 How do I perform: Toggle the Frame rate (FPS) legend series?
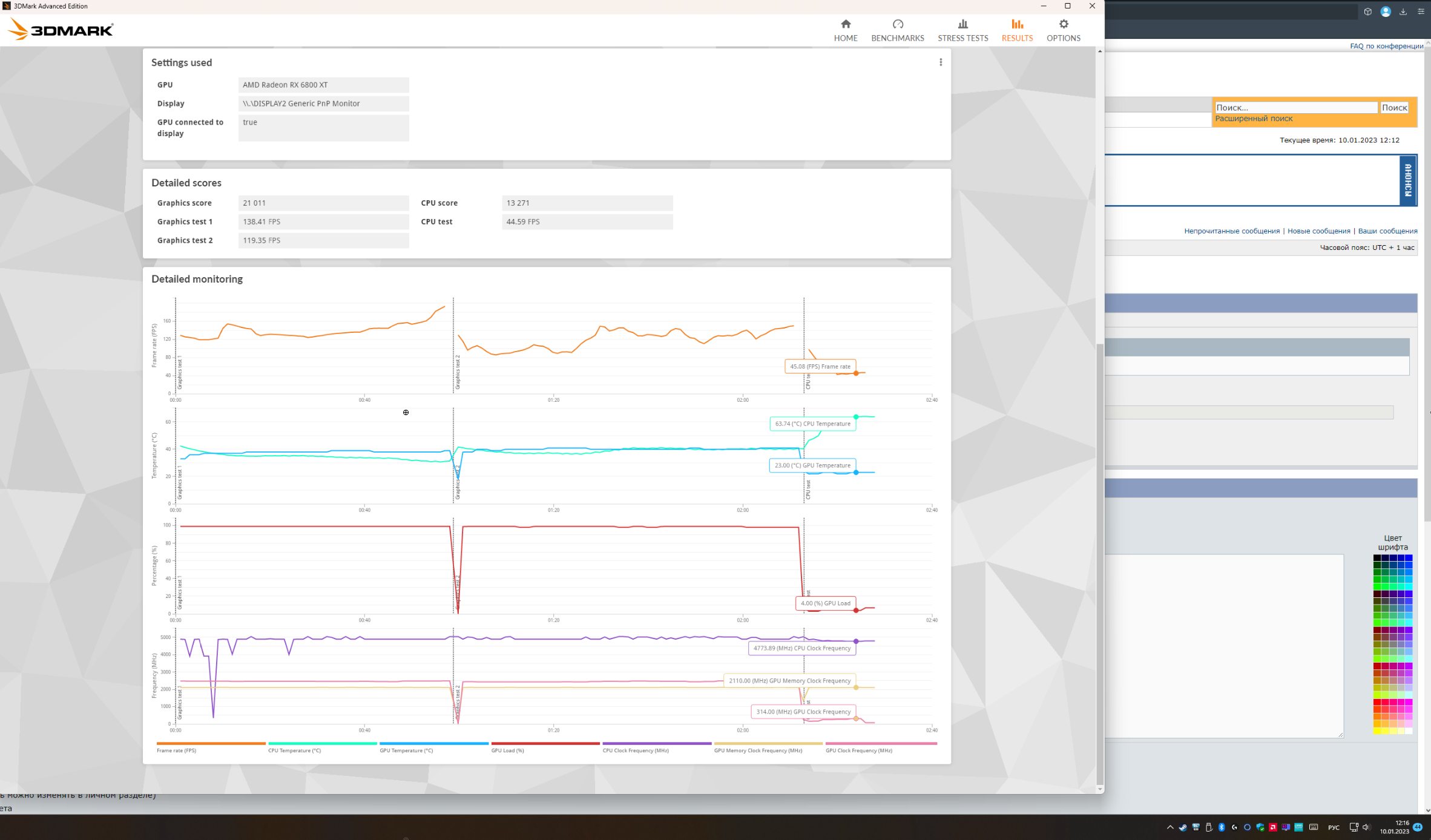click(176, 750)
